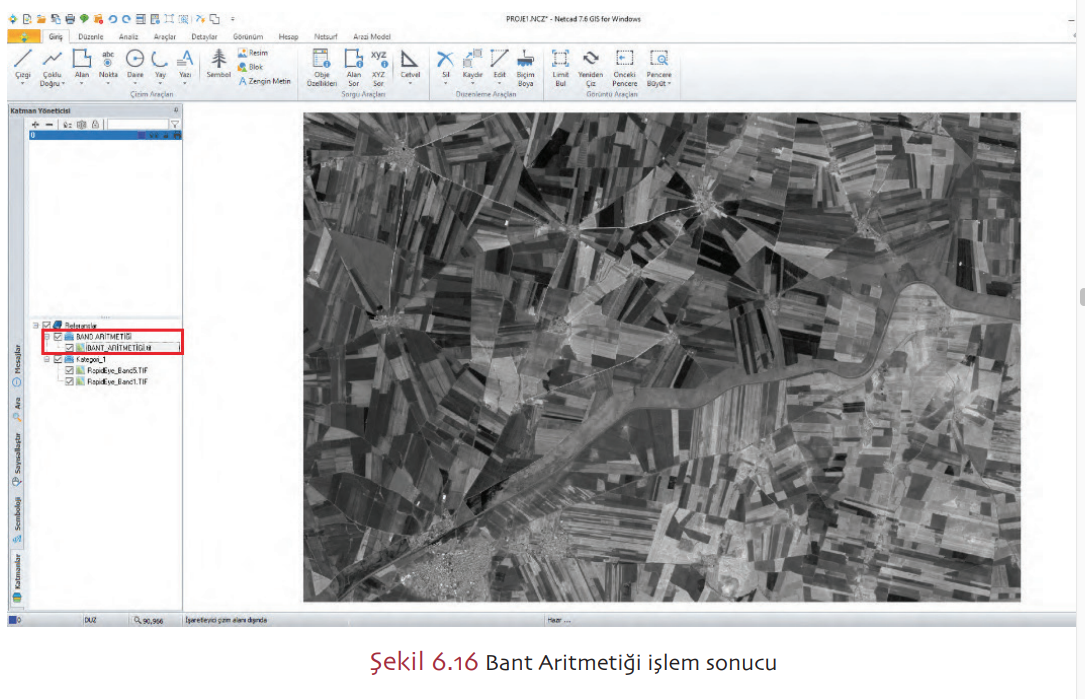Viewport: 1085px width, 699px height.
Task: Click Yeniden Çiz redraw icon
Action: [591, 60]
